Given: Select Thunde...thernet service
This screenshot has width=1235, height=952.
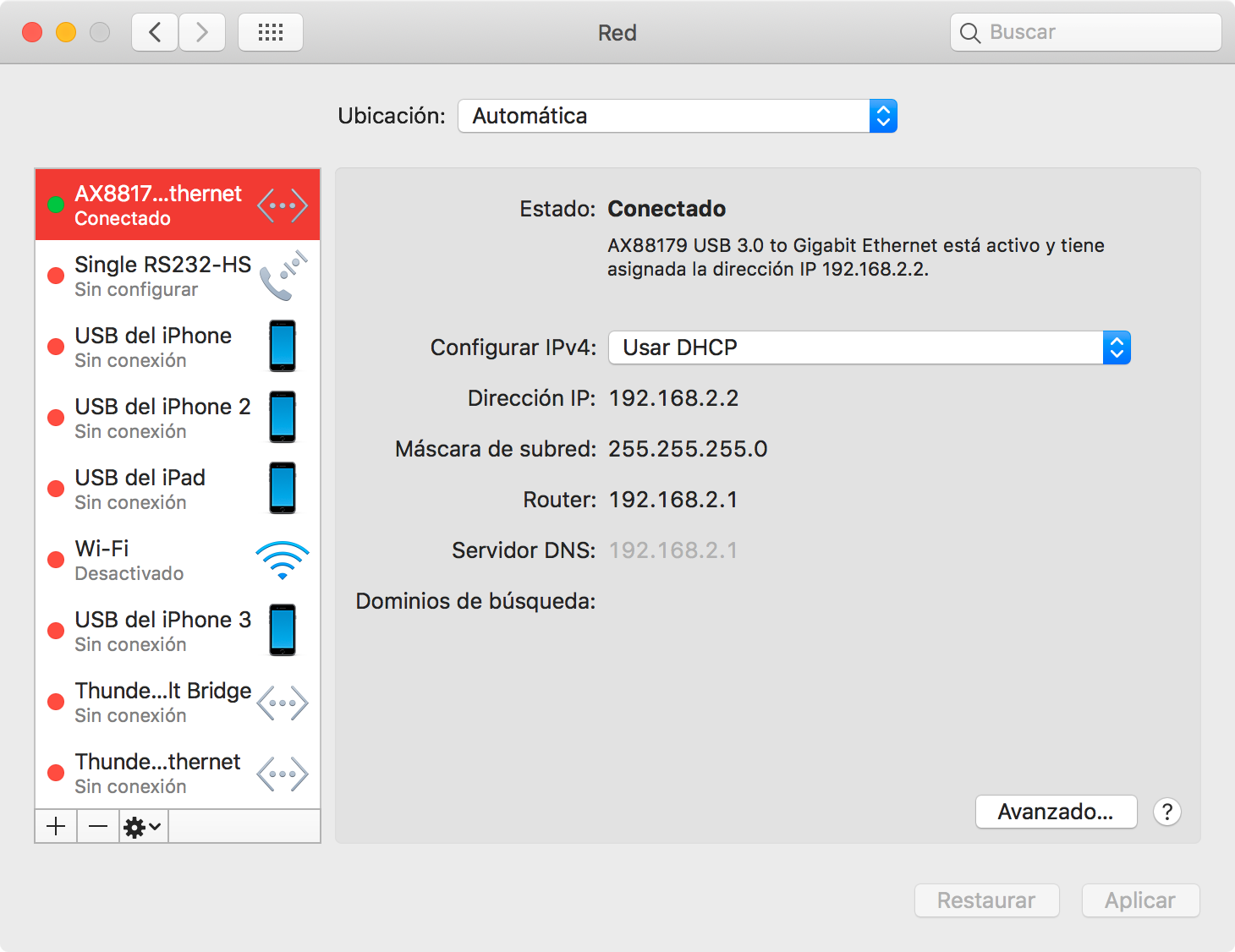Looking at the screenshot, I should click(178, 774).
